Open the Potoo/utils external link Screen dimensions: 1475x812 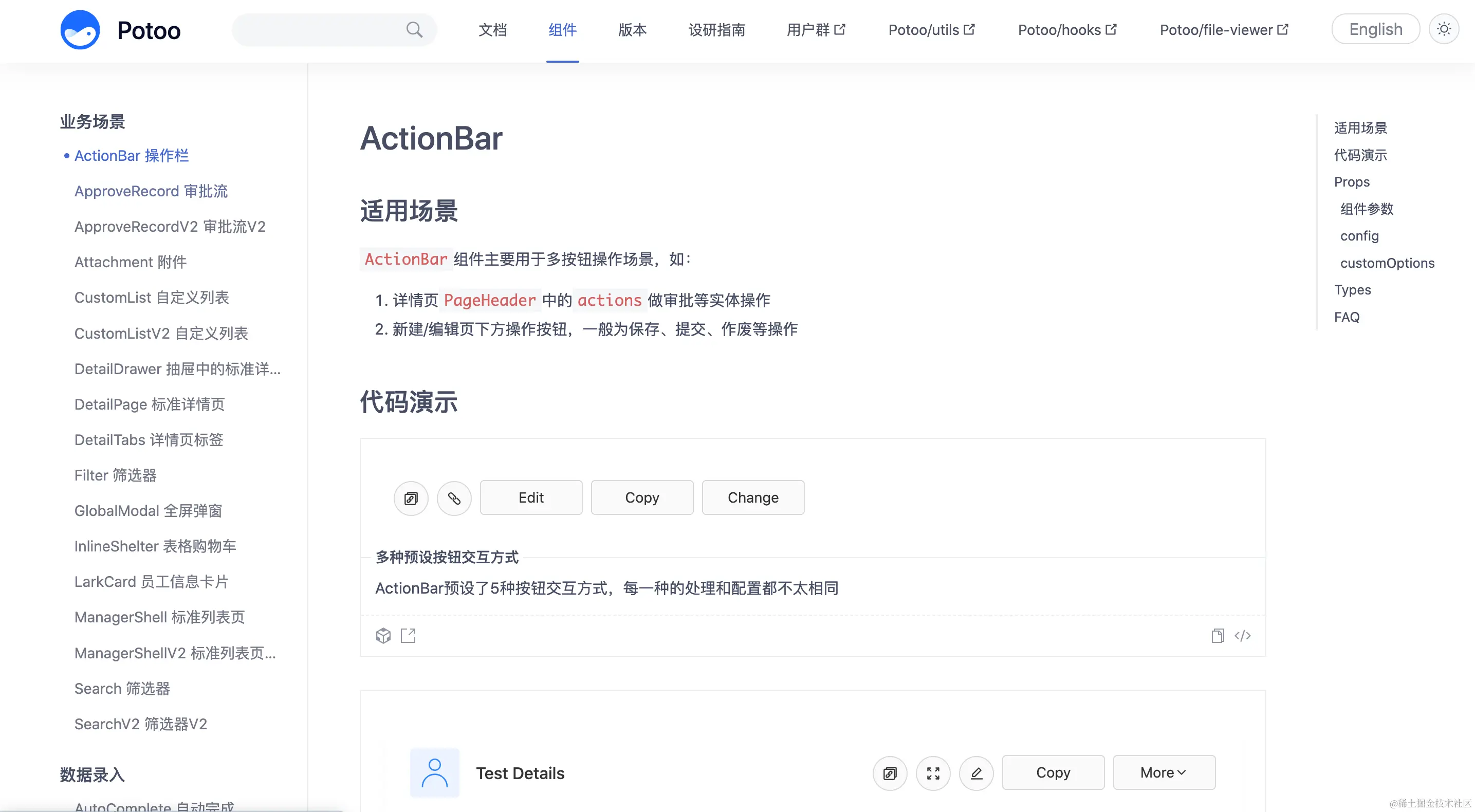[x=932, y=30]
